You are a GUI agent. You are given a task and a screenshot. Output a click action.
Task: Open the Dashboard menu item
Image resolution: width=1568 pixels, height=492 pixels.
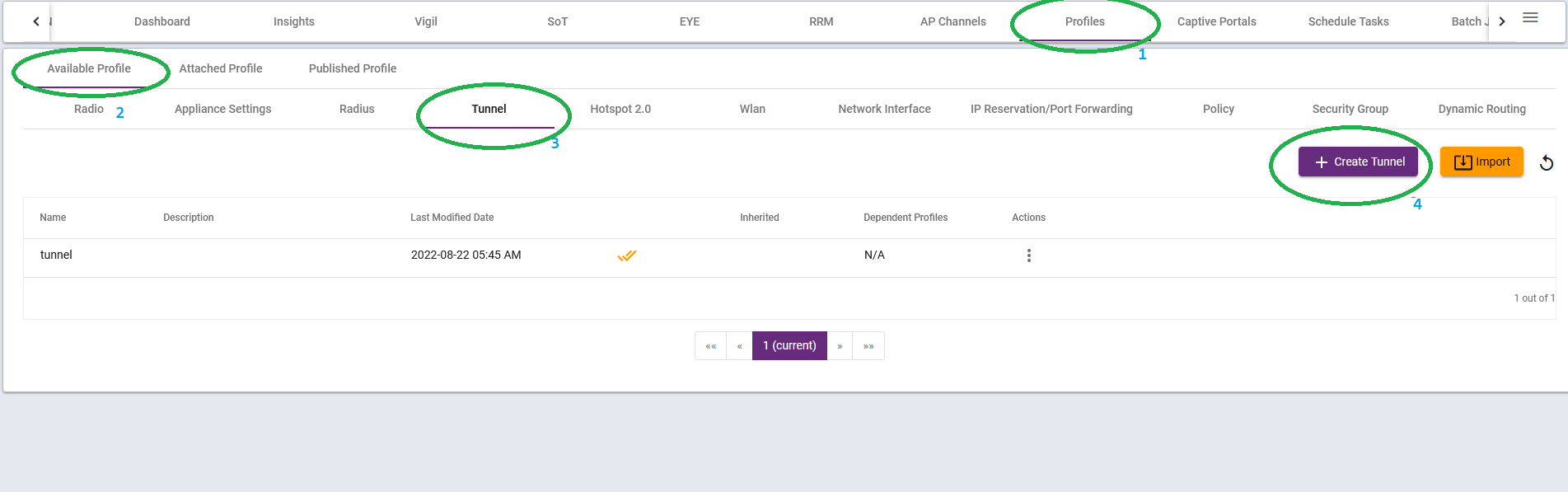[162, 21]
